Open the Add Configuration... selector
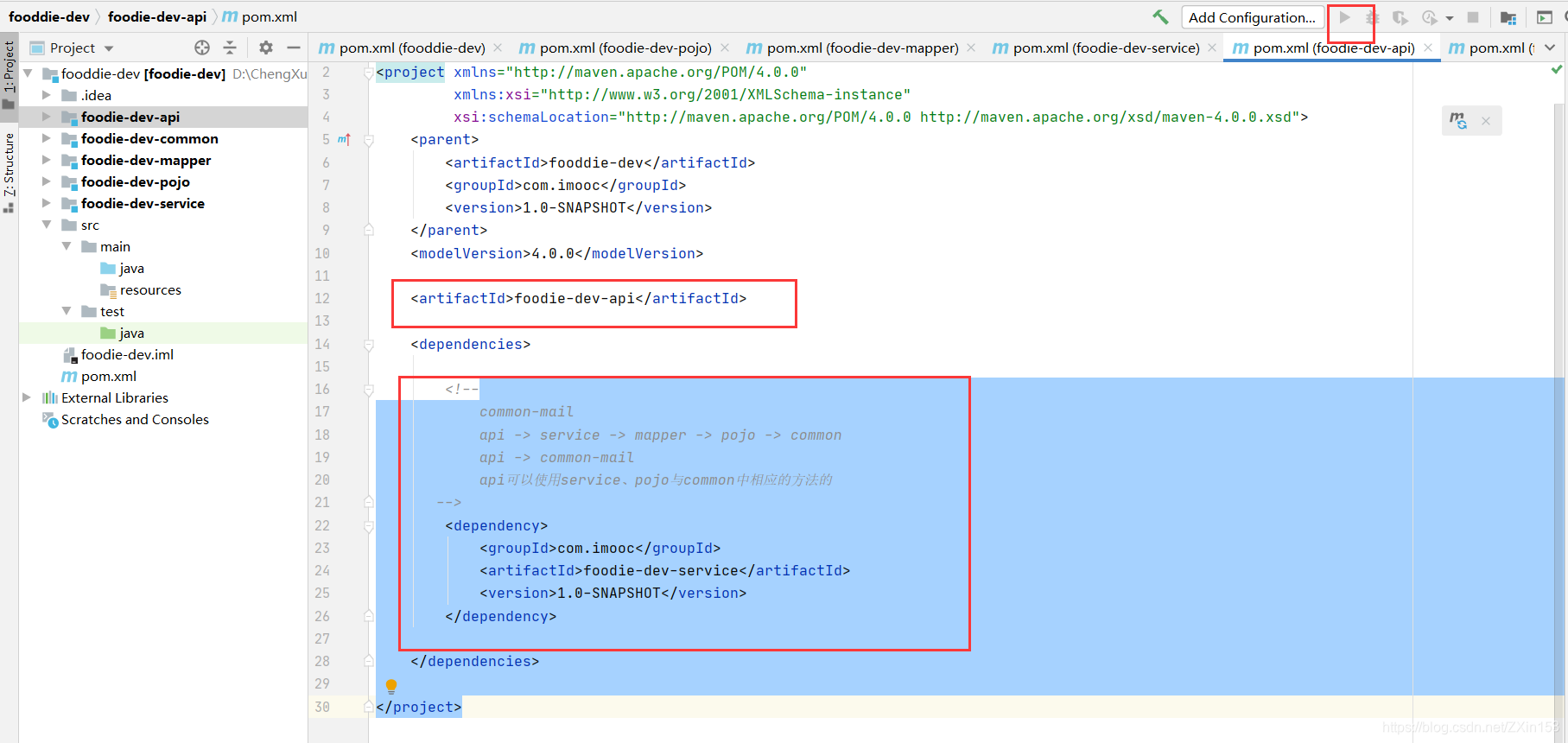The width and height of the screenshot is (1568, 743). (x=1252, y=17)
